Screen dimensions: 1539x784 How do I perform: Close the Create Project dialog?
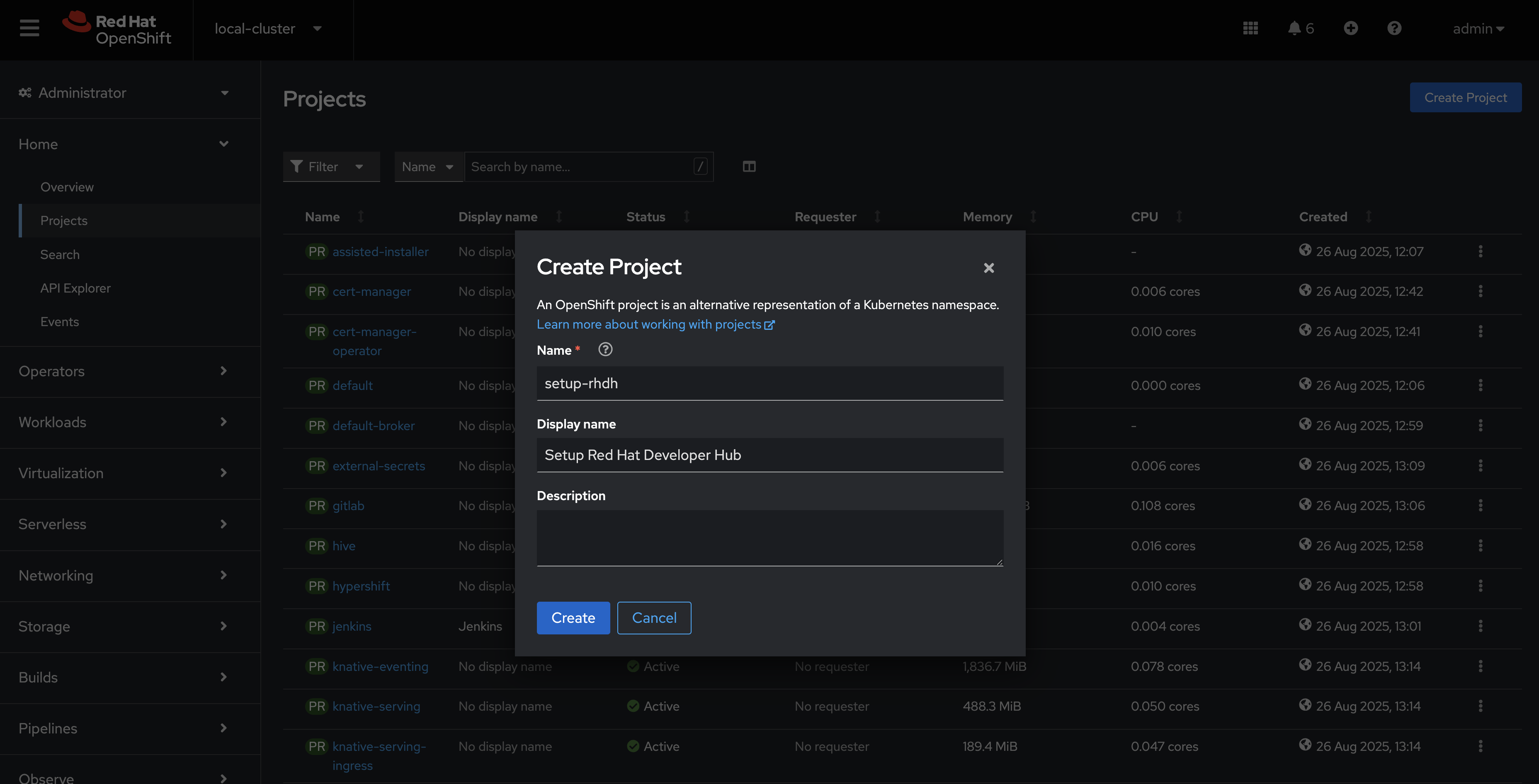(989, 268)
